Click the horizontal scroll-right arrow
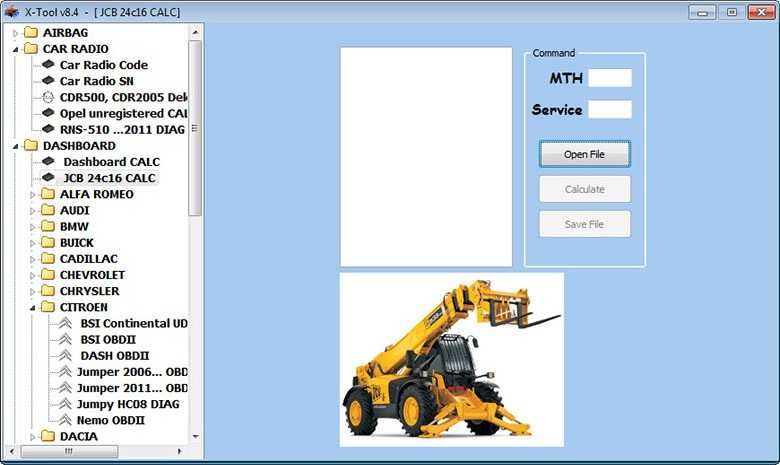The height and width of the screenshot is (465, 780). (180, 451)
